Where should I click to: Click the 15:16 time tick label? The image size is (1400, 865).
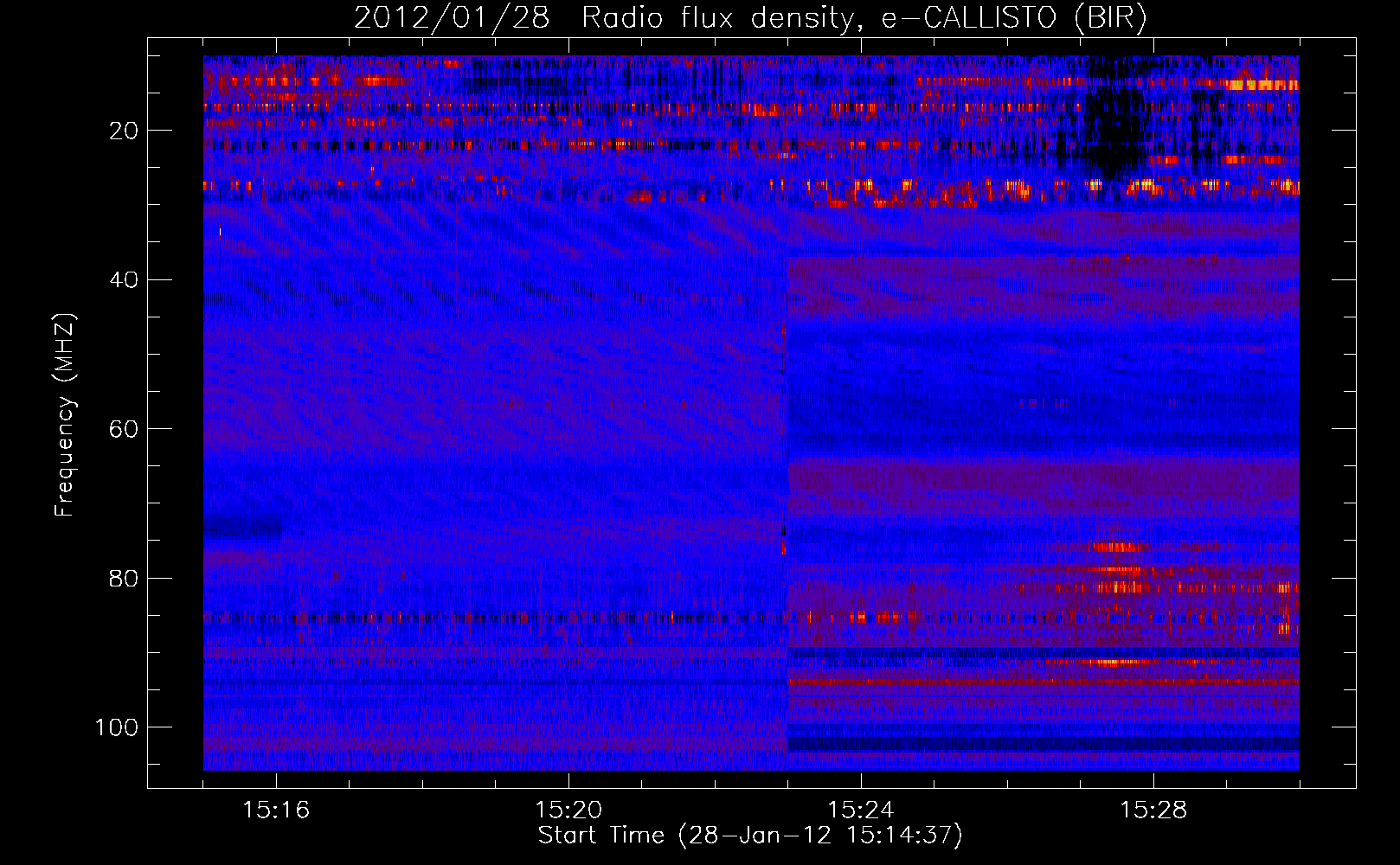[x=276, y=810]
